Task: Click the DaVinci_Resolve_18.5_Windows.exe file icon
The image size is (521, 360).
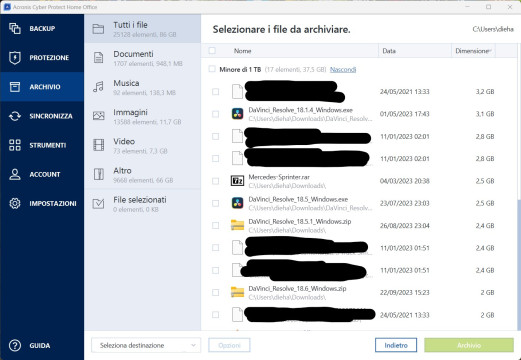Action: [x=237, y=203]
